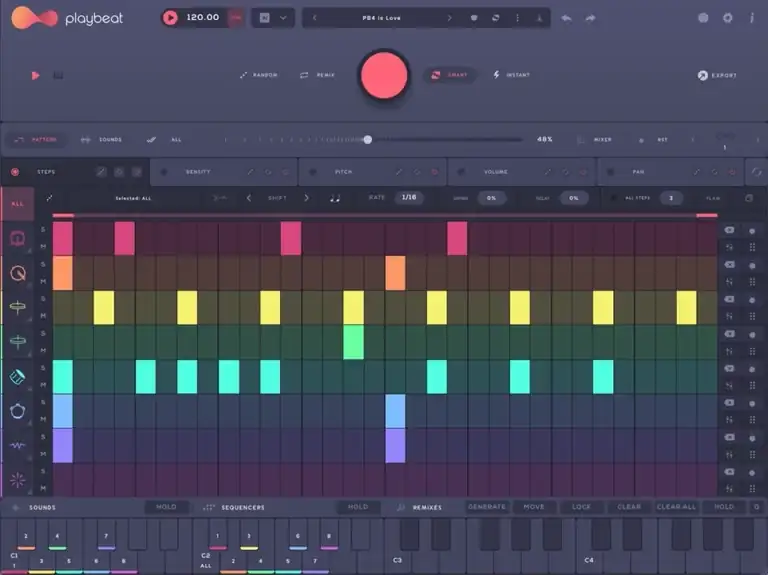Image resolution: width=768 pixels, height=575 pixels.
Task: Click the RANDOM mode button
Action: tap(259, 75)
